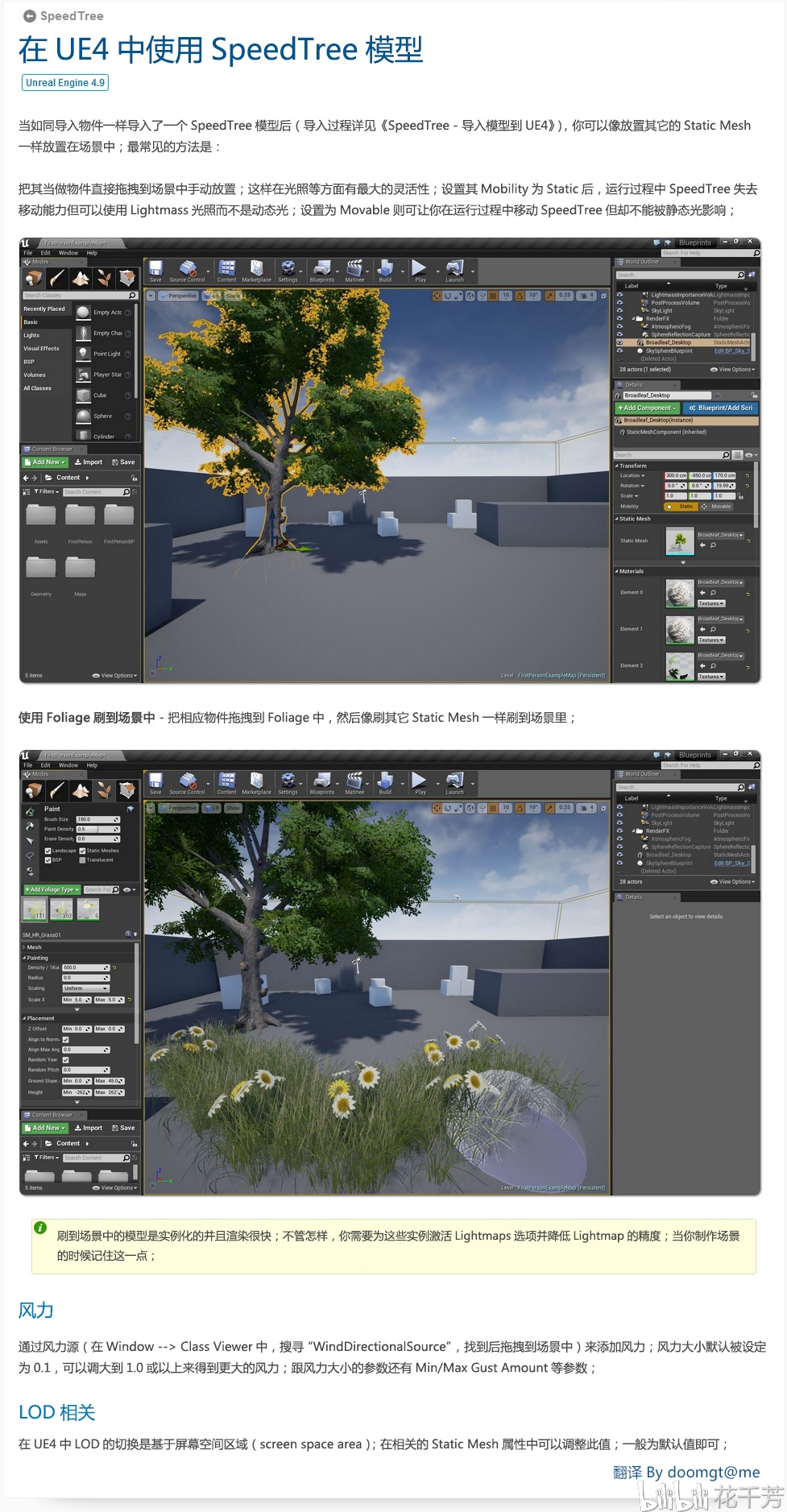The height and width of the screenshot is (1512, 787).
Task: Collapse the Materials section
Action: (617, 571)
